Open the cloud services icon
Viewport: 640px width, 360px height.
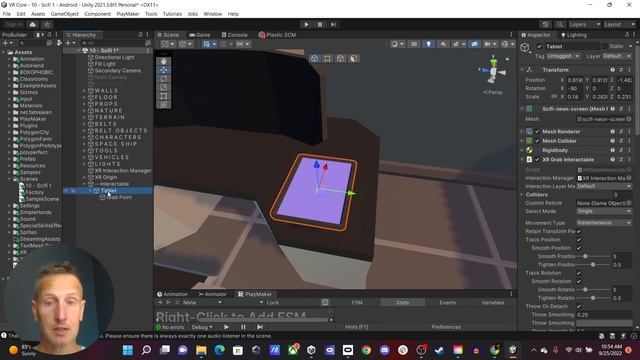click(33, 24)
